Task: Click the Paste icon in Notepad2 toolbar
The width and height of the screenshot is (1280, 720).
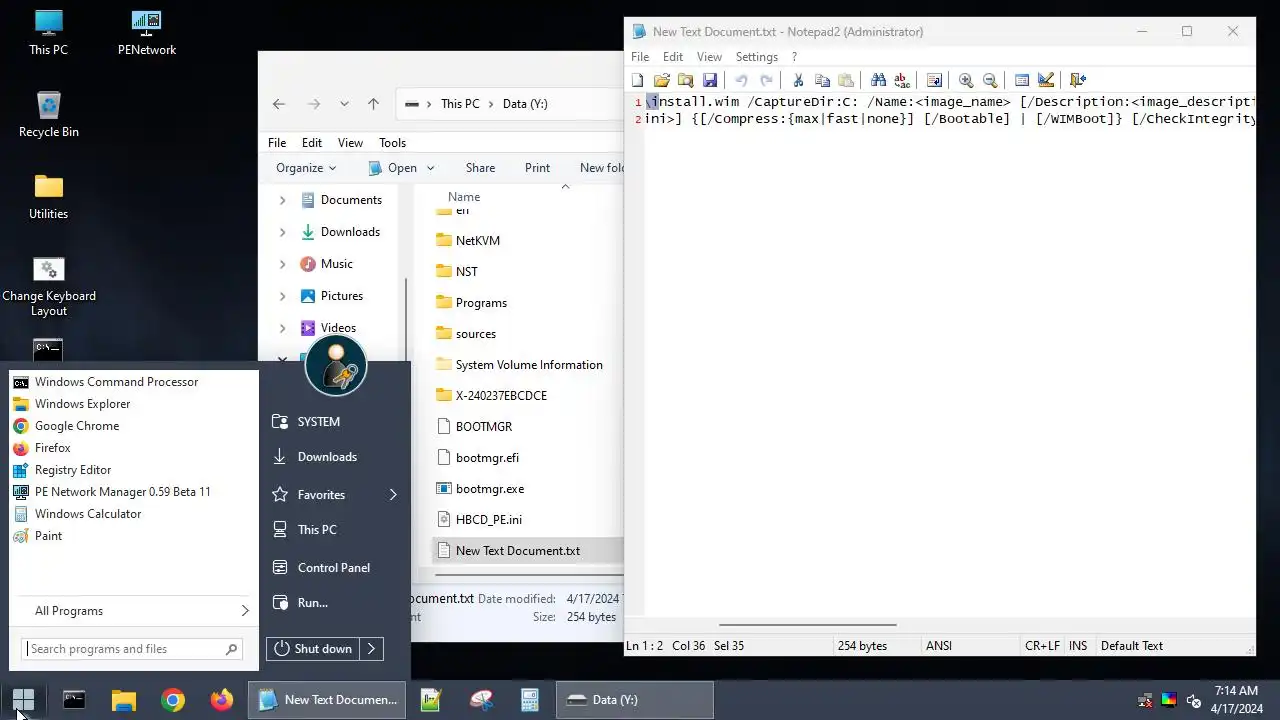Action: click(846, 80)
